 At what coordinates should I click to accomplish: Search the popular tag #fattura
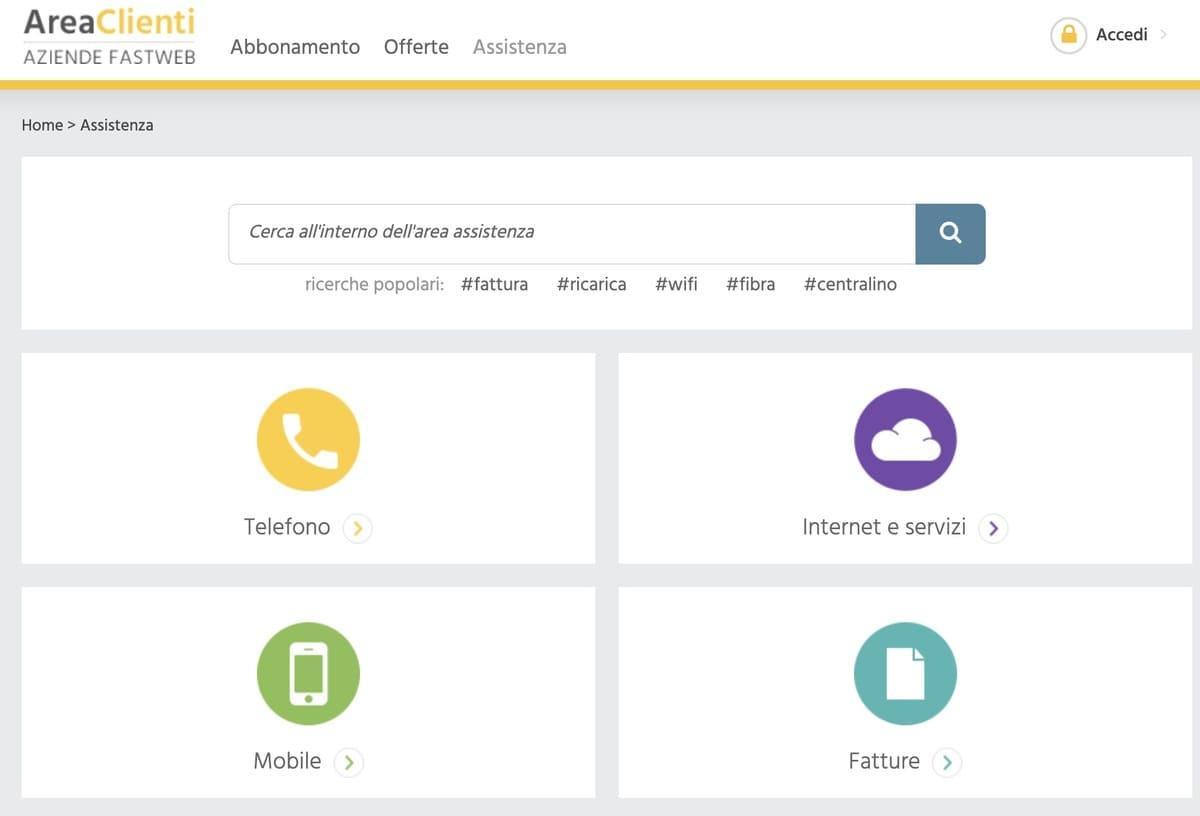point(494,284)
